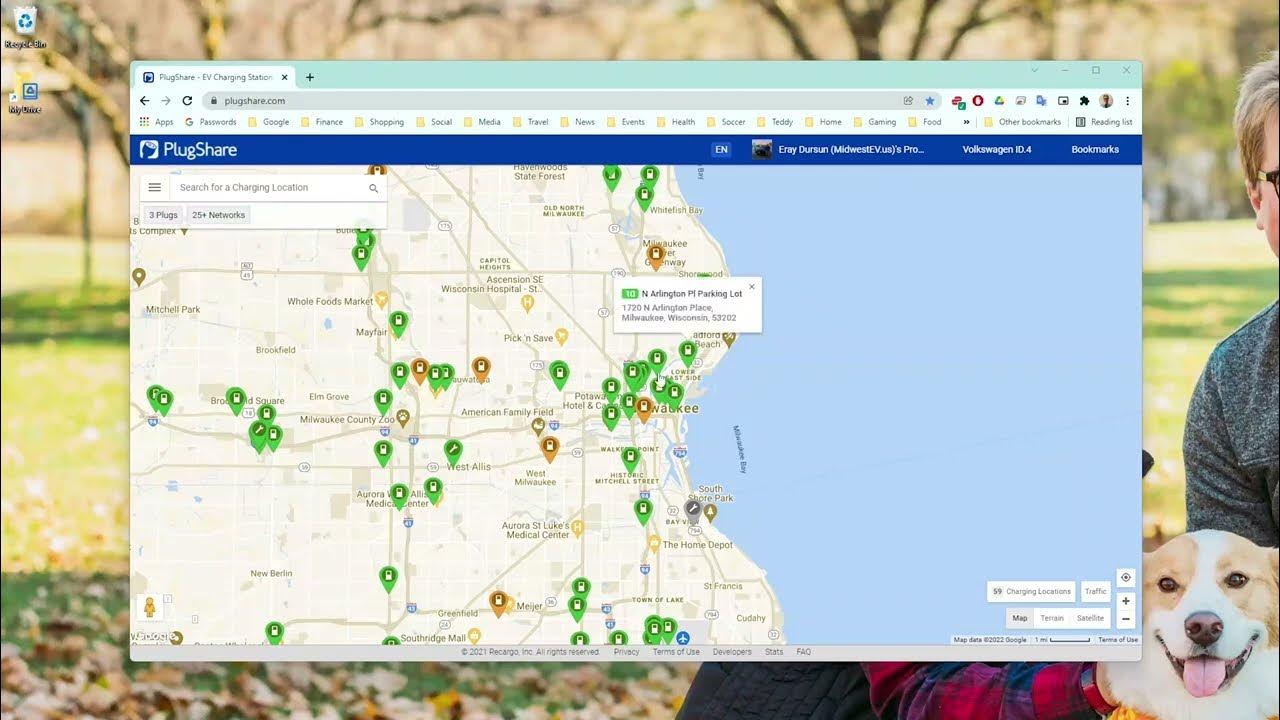Screen dimensions: 1280x720
Task: Reload the PlugShare page
Action: tap(187, 101)
